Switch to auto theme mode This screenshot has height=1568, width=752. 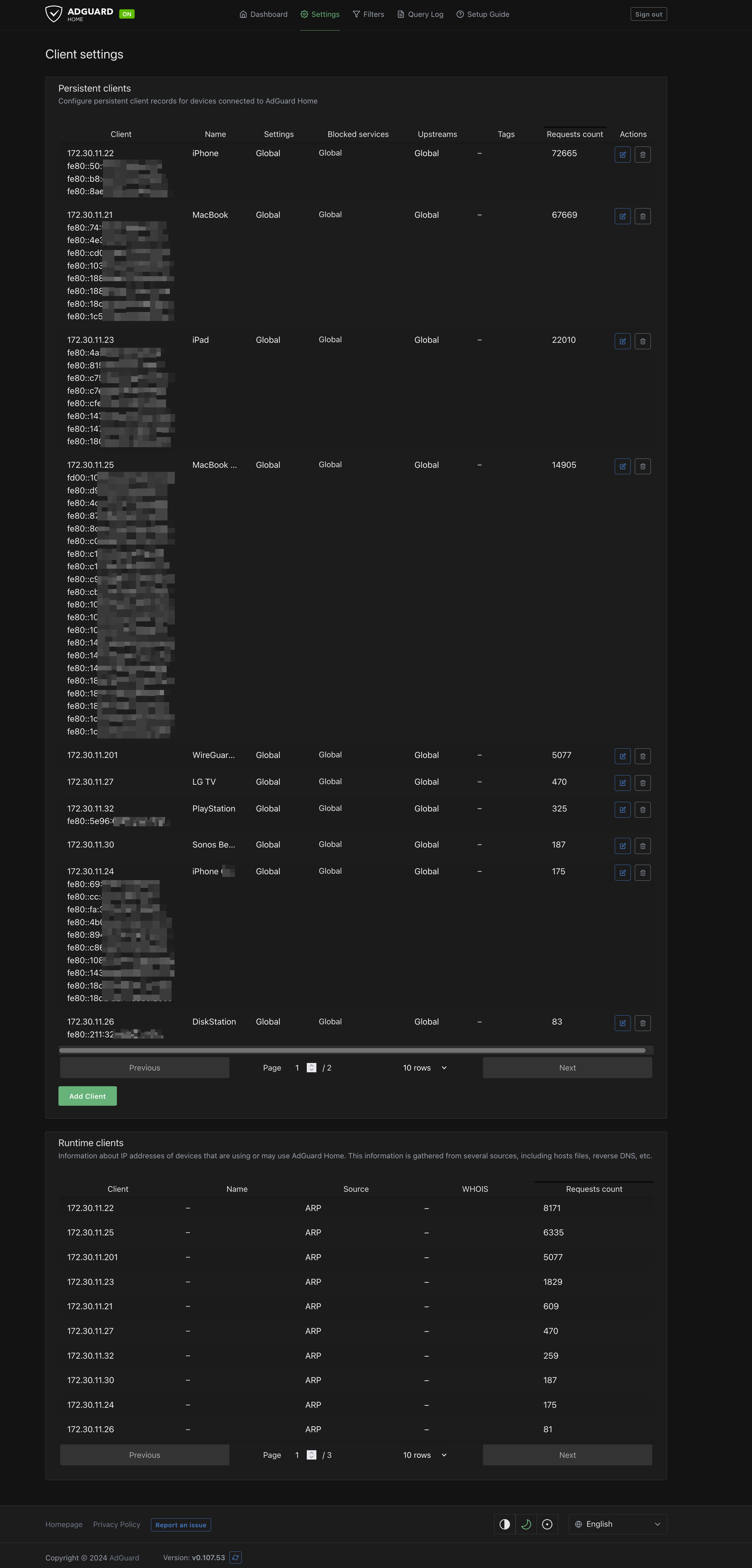pyautogui.click(x=505, y=1524)
